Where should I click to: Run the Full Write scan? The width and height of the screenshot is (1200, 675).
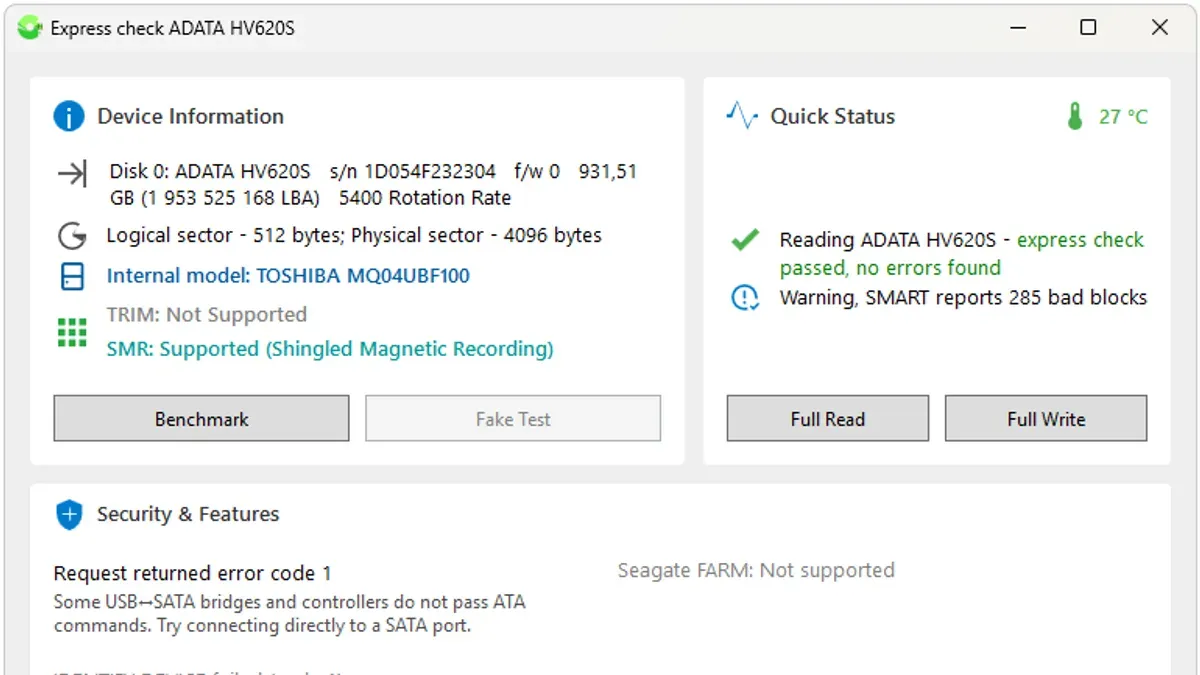[x=1046, y=419]
